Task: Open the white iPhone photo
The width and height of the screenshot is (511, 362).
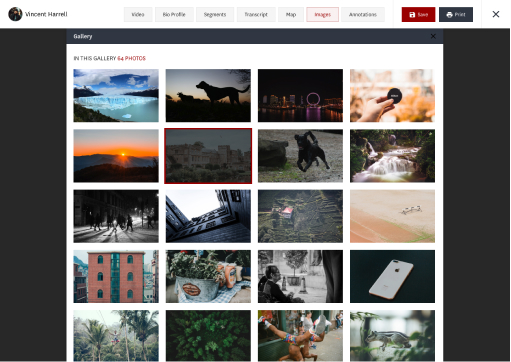Action: pos(392,276)
